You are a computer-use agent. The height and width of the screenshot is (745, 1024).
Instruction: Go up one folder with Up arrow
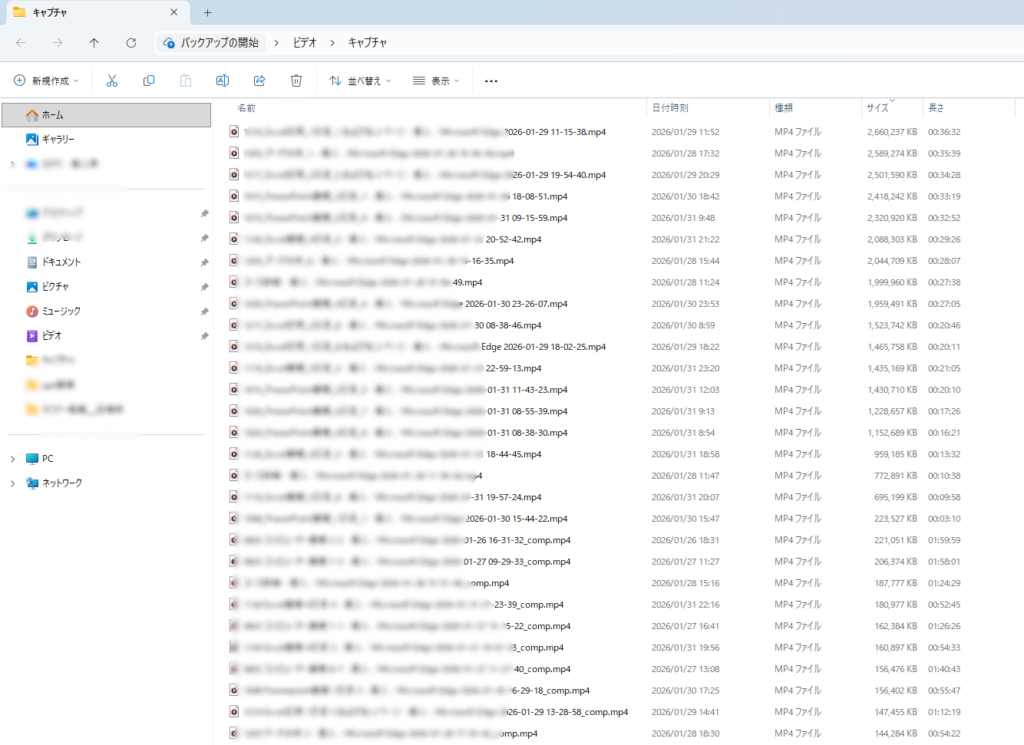(94, 43)
